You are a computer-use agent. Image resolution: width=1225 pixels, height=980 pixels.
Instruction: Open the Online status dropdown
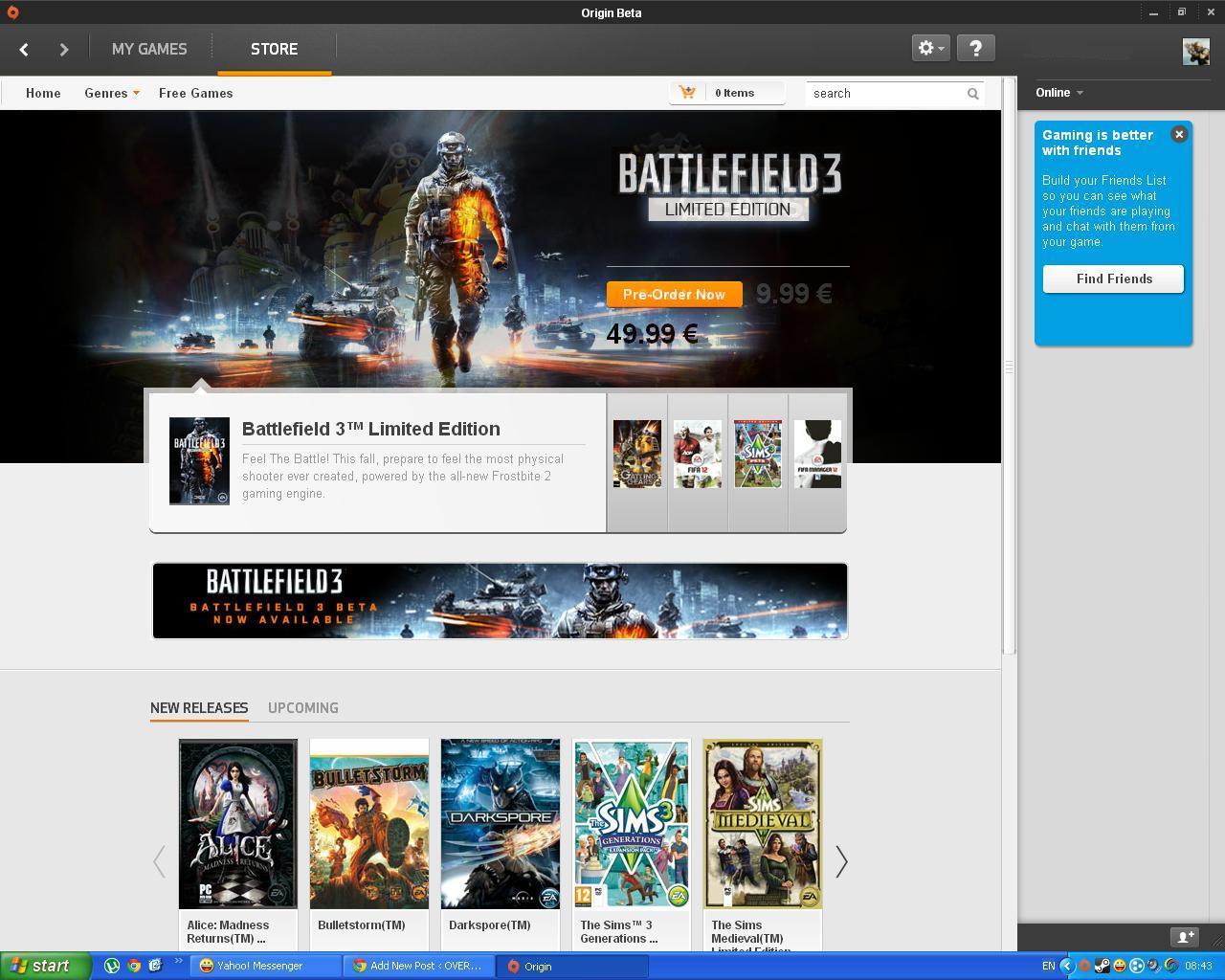click(x=1058, y=93)
